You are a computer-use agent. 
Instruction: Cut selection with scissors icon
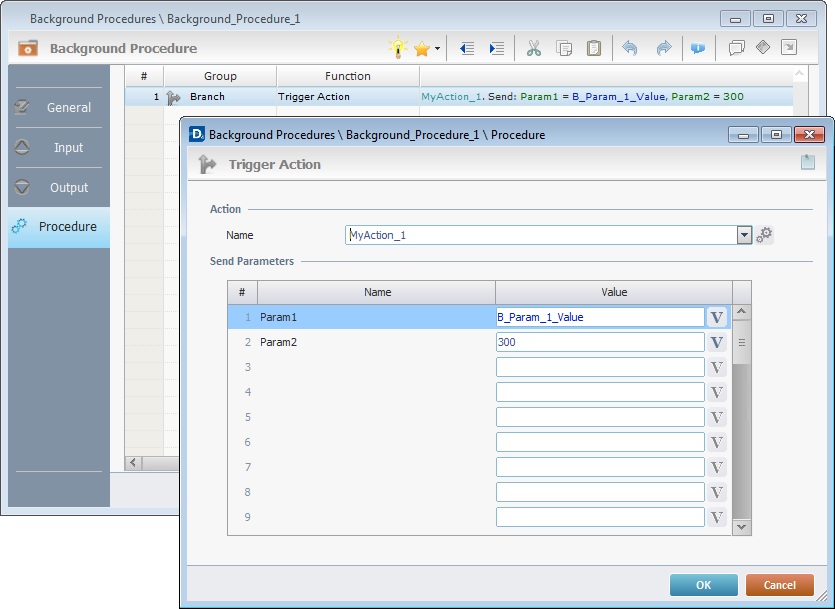tap(533, 48)
